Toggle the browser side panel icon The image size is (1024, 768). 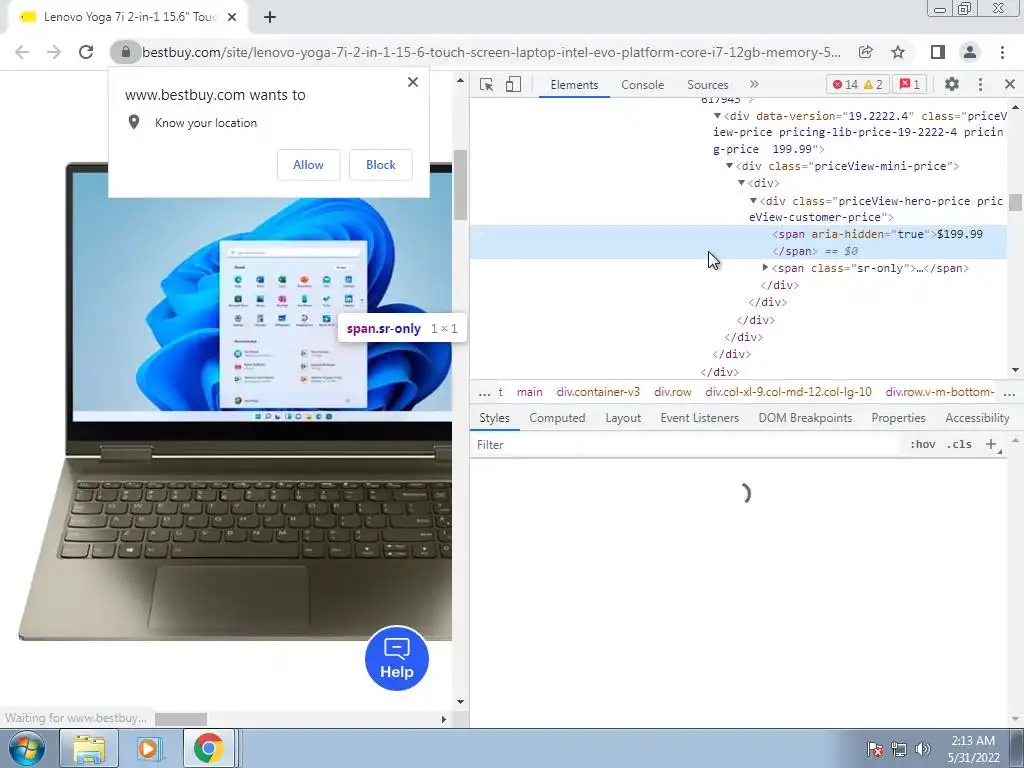coord(938,52)
